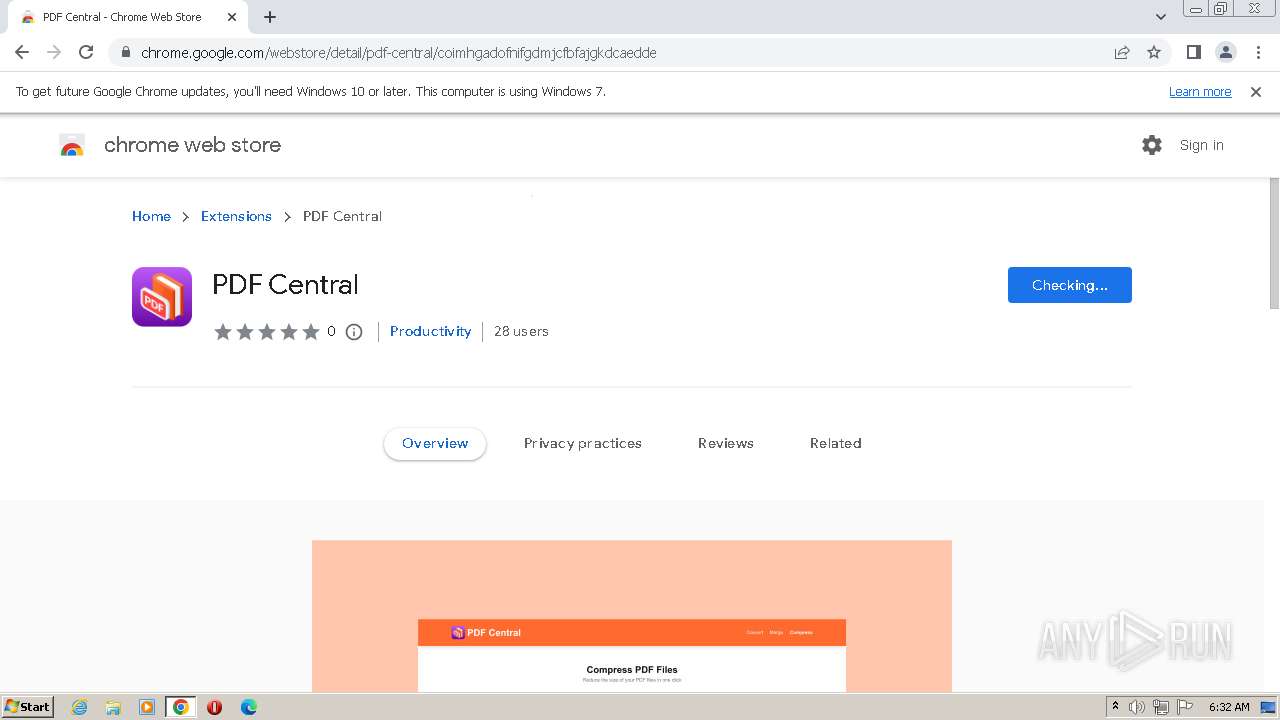
Task: Bookmark this page with the star icon
Action: tap(1154, 52)
